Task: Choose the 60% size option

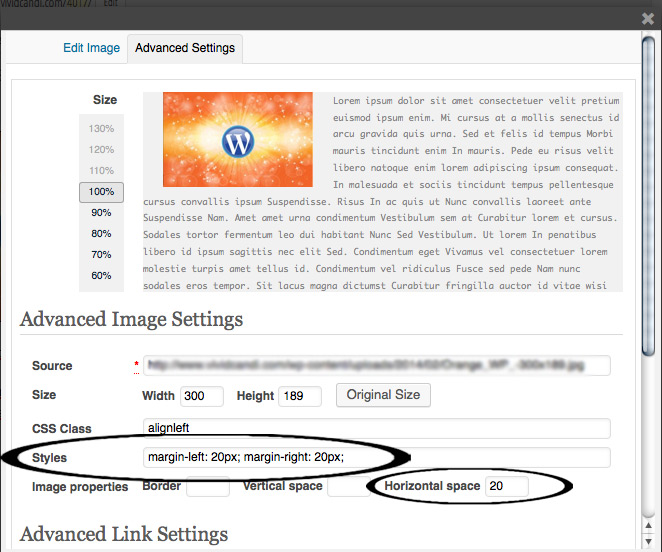Action: pos(101,276)
